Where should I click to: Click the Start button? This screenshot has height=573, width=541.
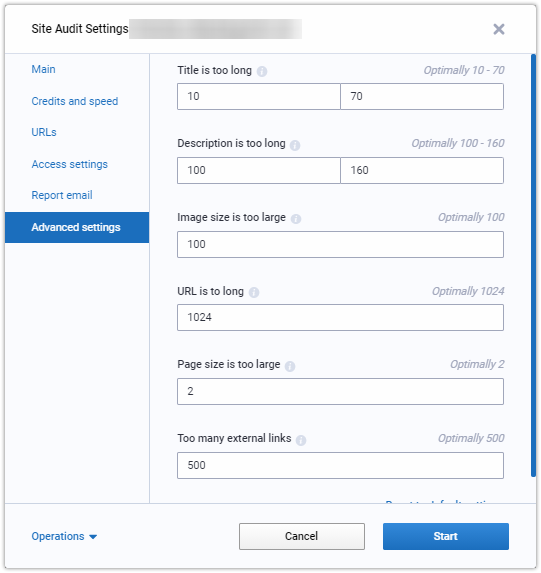446,536
